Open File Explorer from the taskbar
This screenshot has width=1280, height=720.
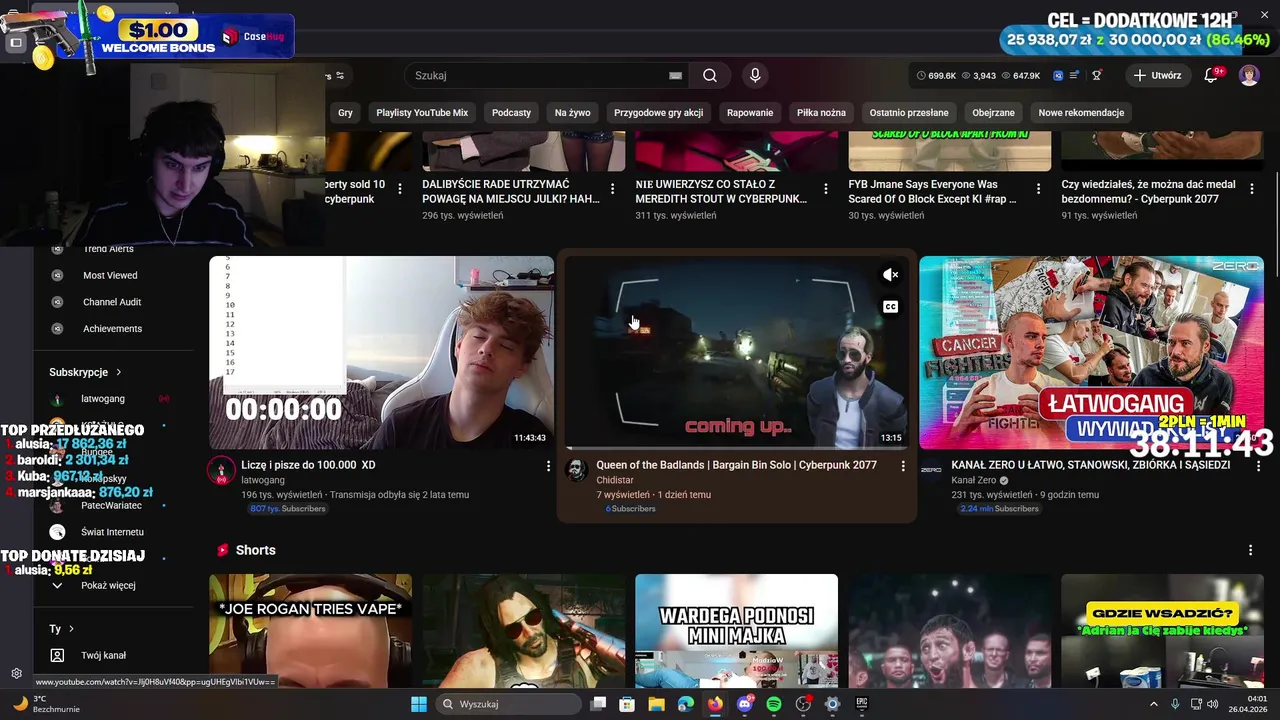pos(656,704)
